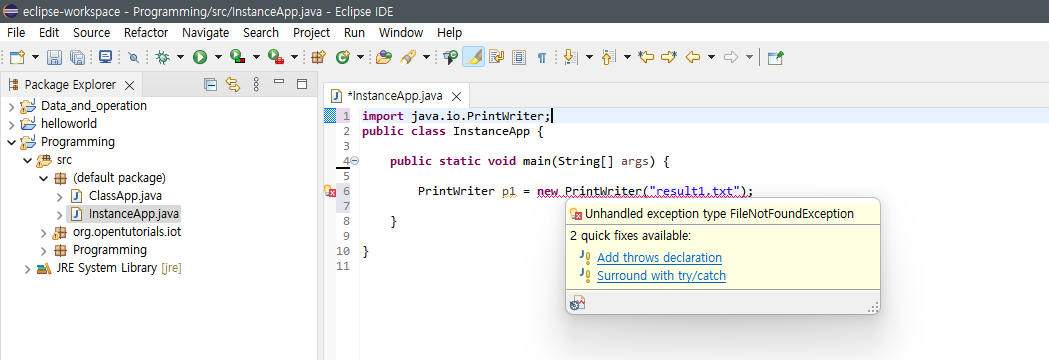Image resolution: width=1049 pixels, height=360 pixels.
Task: Collapse the (default package) node
Action: click(43, 178)
